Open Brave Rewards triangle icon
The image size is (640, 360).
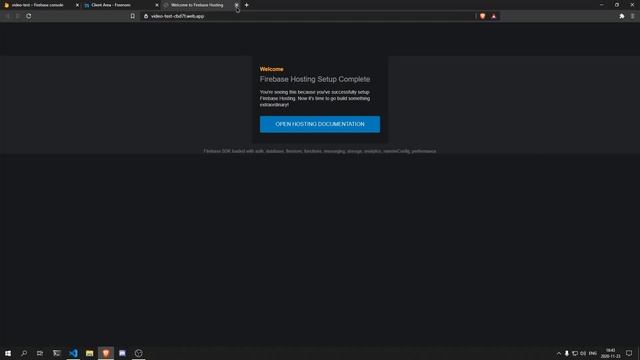pyautogui.click(x=493, y=16)
